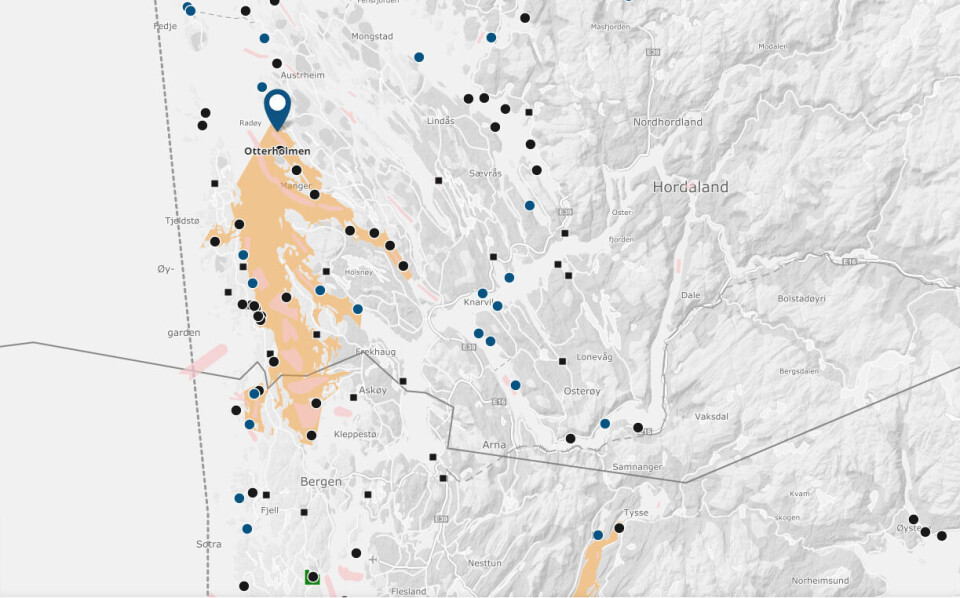The height and width of the screenshot is (598, 960).
Task: Click the blue dot right of Mongstad label
Action: [419, 57]
